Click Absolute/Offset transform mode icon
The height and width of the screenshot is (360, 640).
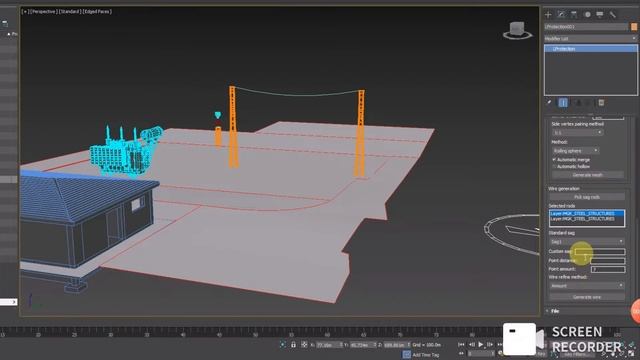[304, 345]
